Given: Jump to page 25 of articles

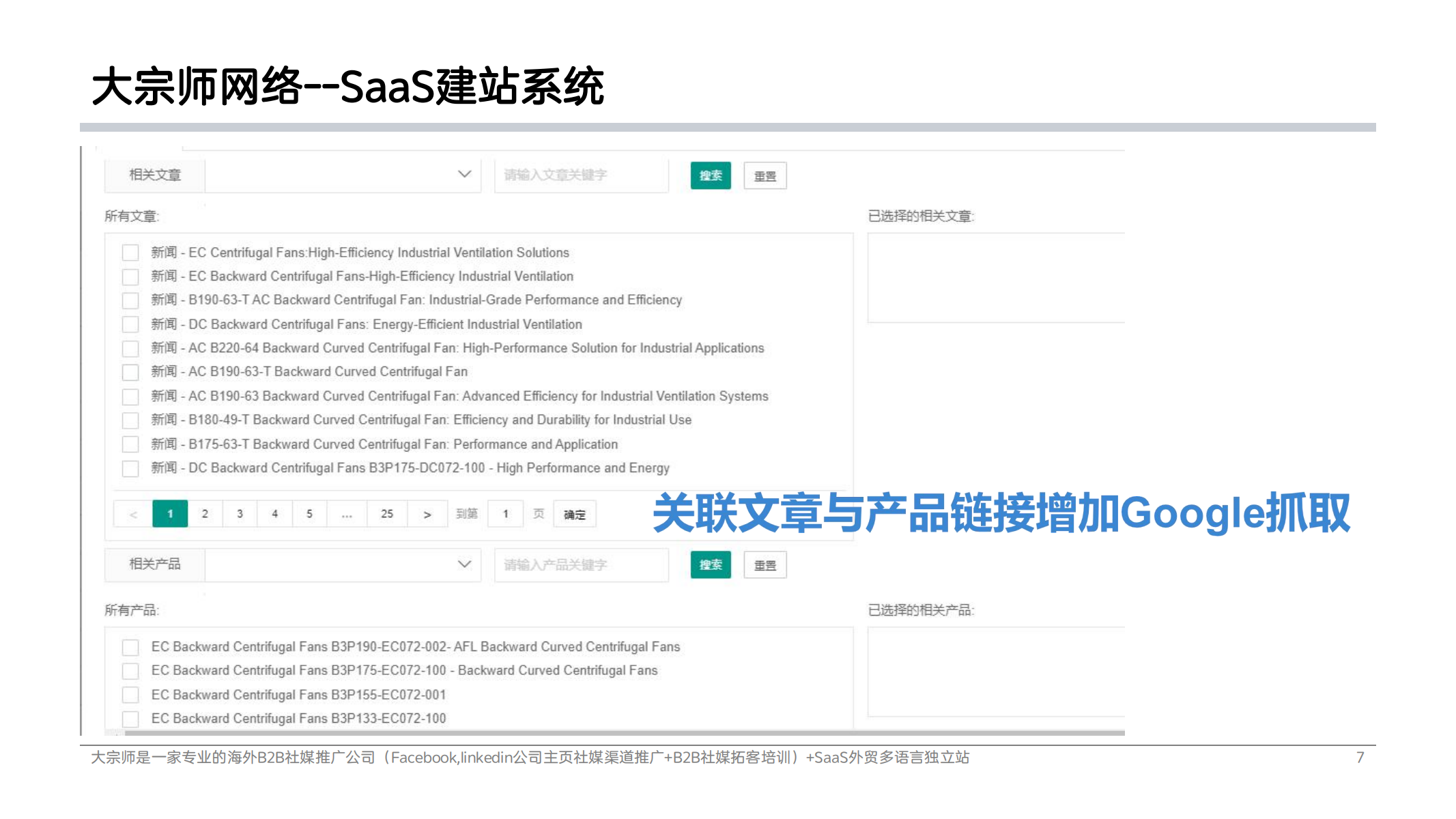Looking at the screenshot, I should 387,515.
